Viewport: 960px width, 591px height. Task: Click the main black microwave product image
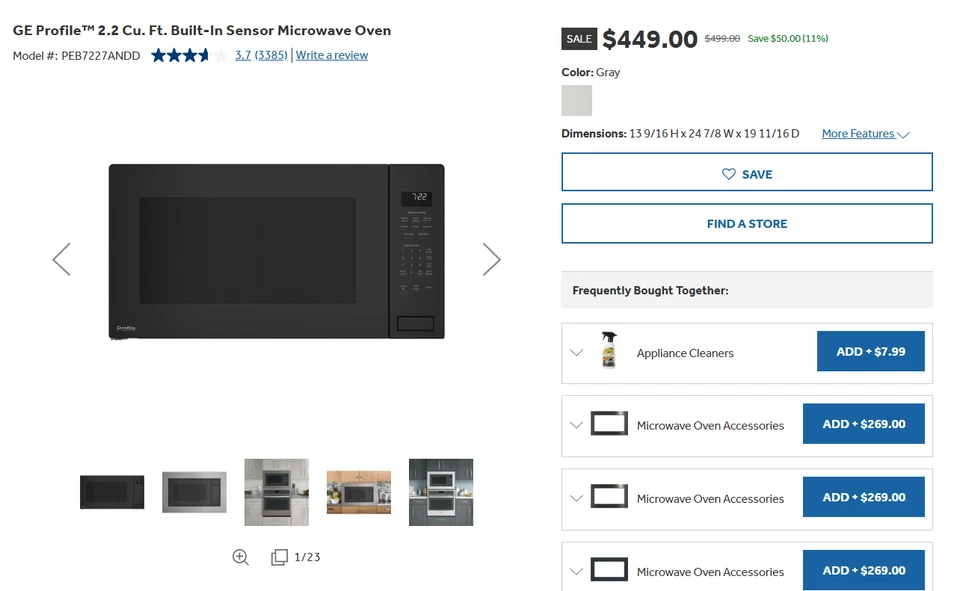[x=276, y=252]
